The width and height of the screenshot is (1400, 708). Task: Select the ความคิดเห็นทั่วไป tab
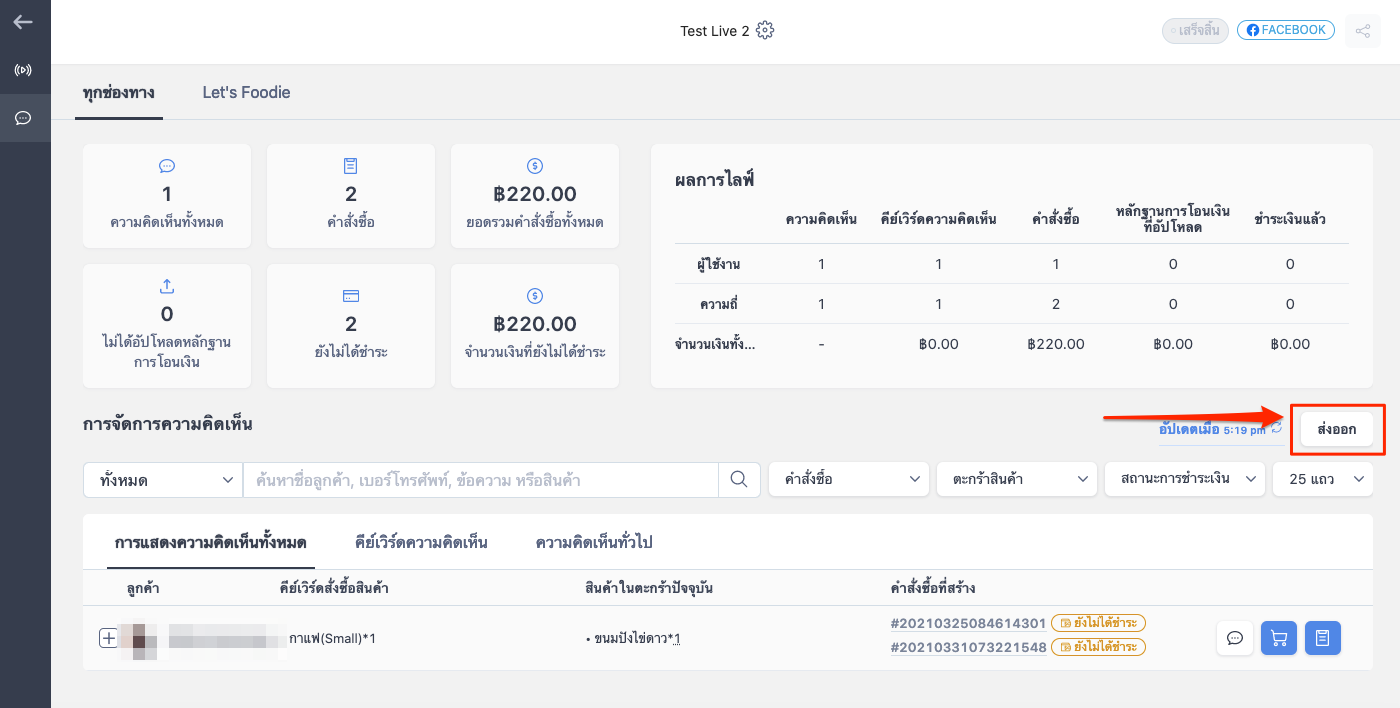(594, 542)
